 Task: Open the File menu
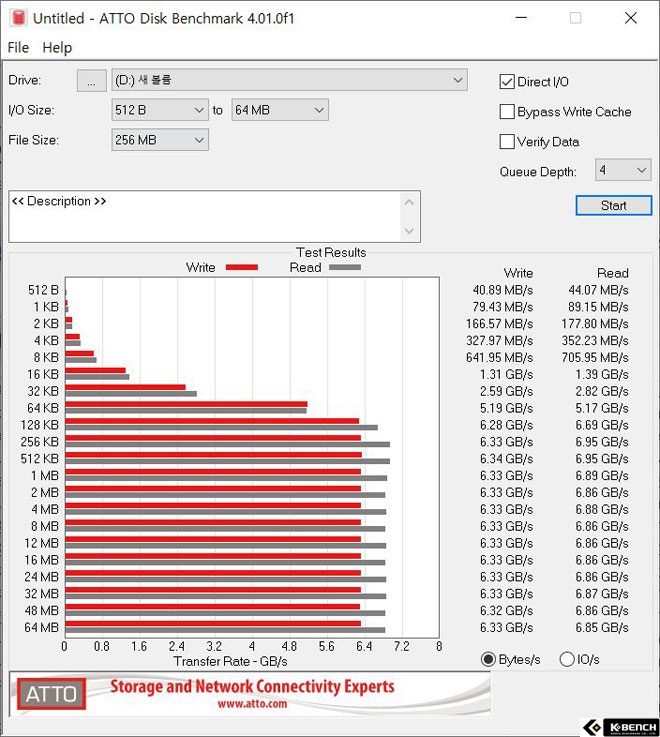pyautogui.click(x=18, y=47)
